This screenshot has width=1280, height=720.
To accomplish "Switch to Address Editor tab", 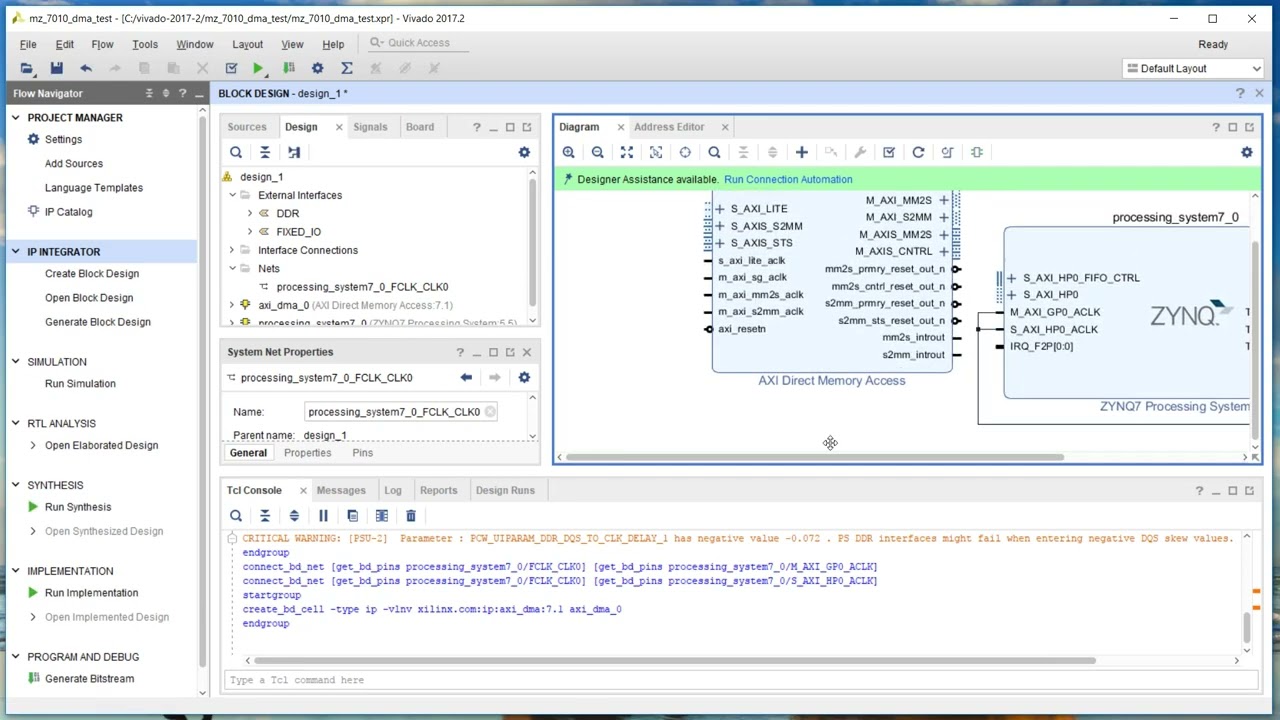I will 669,127.
